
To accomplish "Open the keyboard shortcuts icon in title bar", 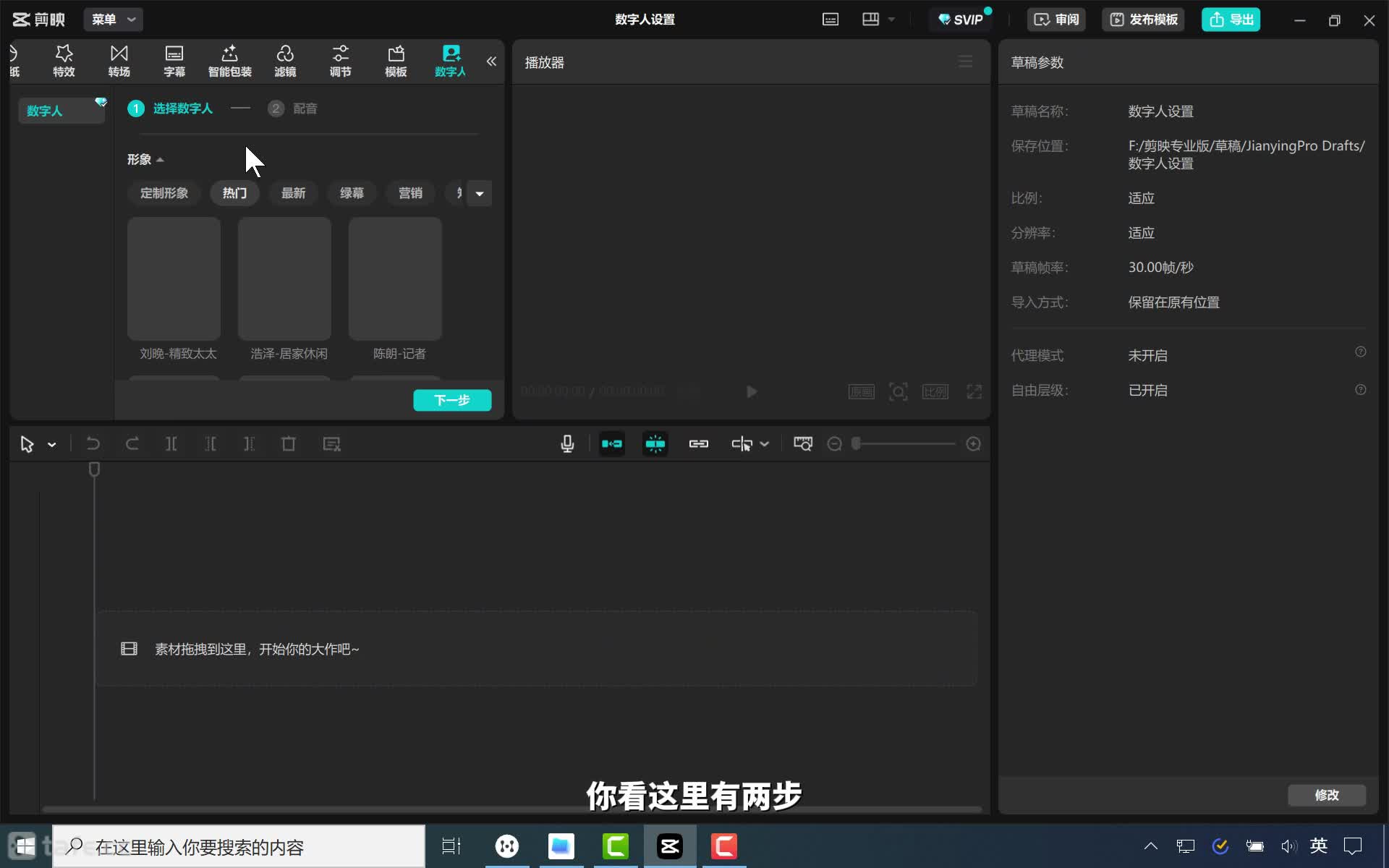I will click(x=831, y=20).
